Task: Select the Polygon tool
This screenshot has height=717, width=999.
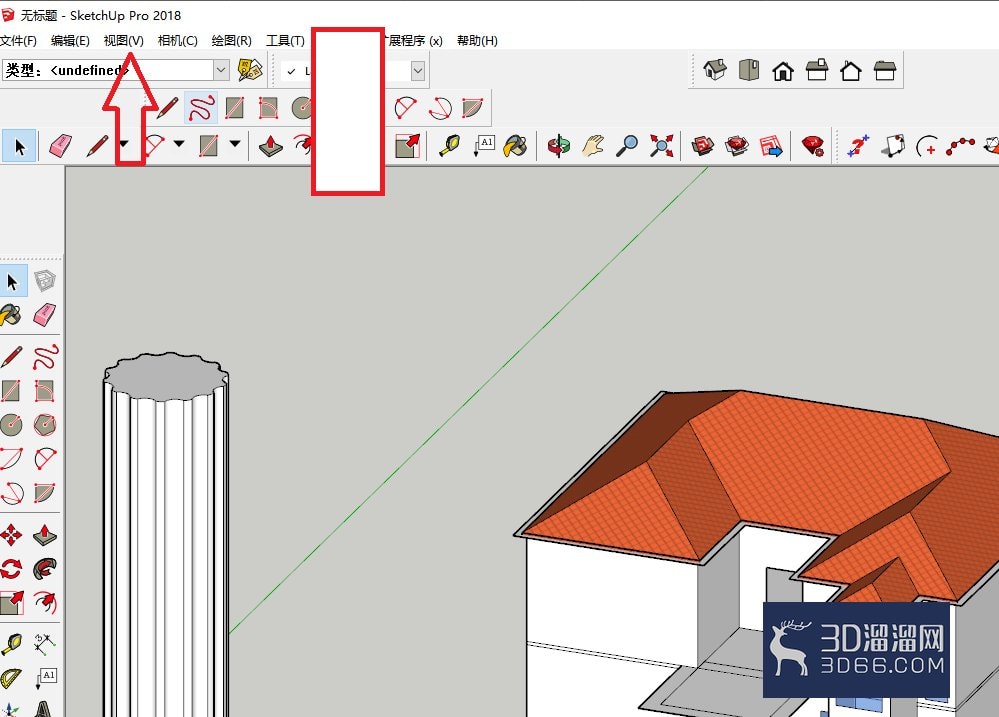Action: click(45, 424)
